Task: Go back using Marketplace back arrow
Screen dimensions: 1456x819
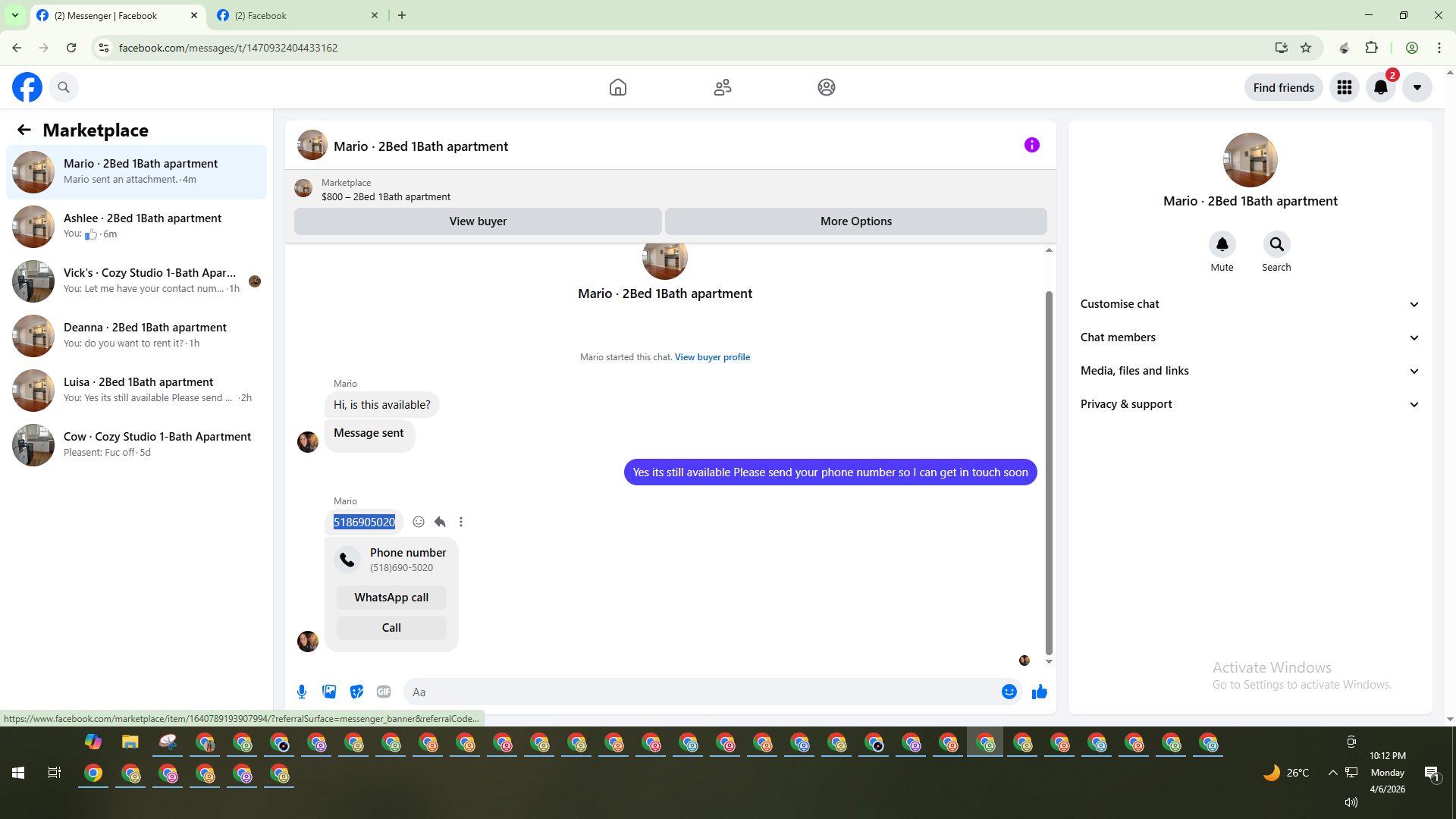Action: pos(24,130)
